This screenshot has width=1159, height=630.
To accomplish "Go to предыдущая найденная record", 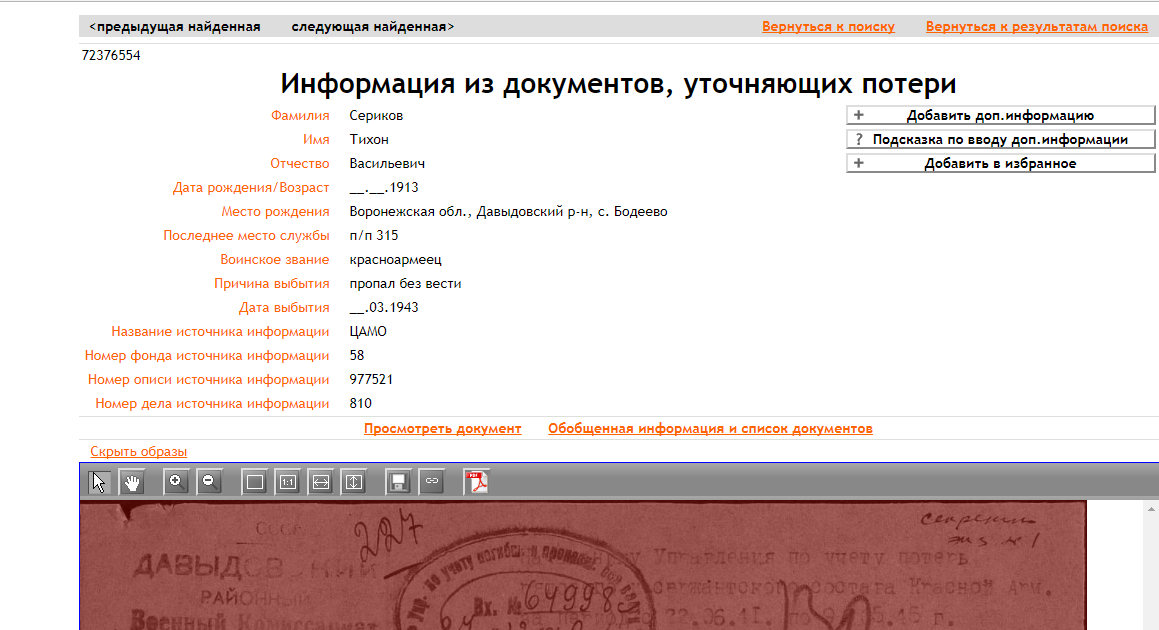I will (174, 27).
